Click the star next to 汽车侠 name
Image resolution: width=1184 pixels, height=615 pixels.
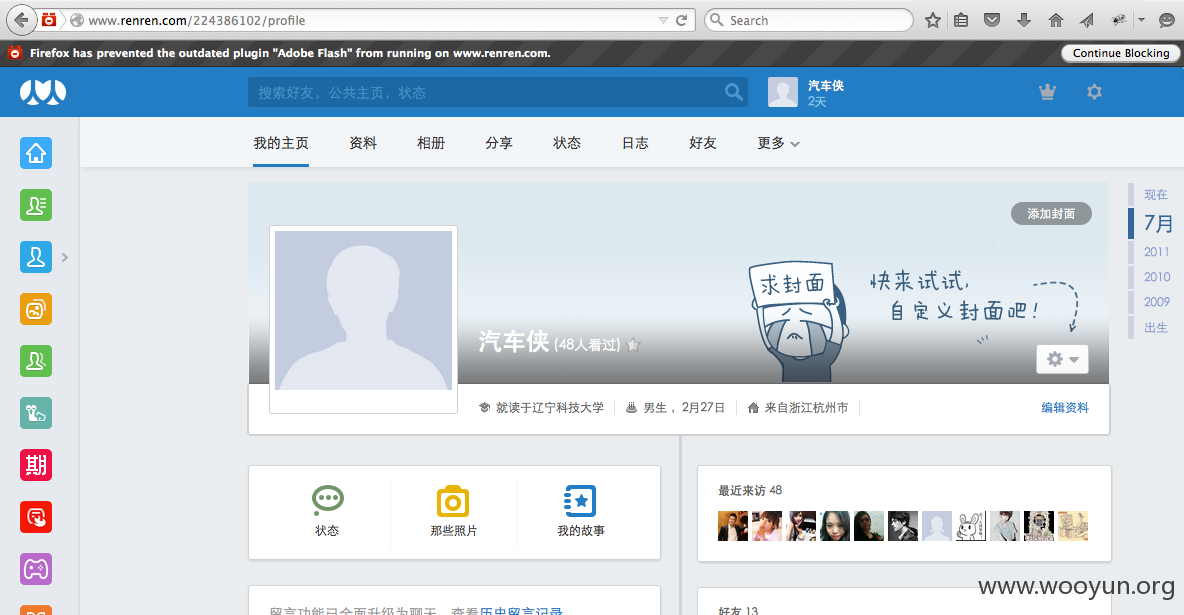click(x=634, y=345)
